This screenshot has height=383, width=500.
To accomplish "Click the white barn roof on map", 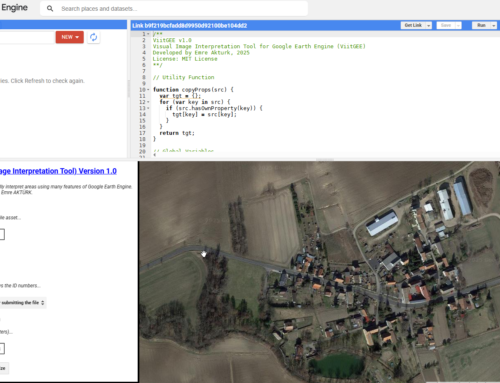I will point(382,223).
